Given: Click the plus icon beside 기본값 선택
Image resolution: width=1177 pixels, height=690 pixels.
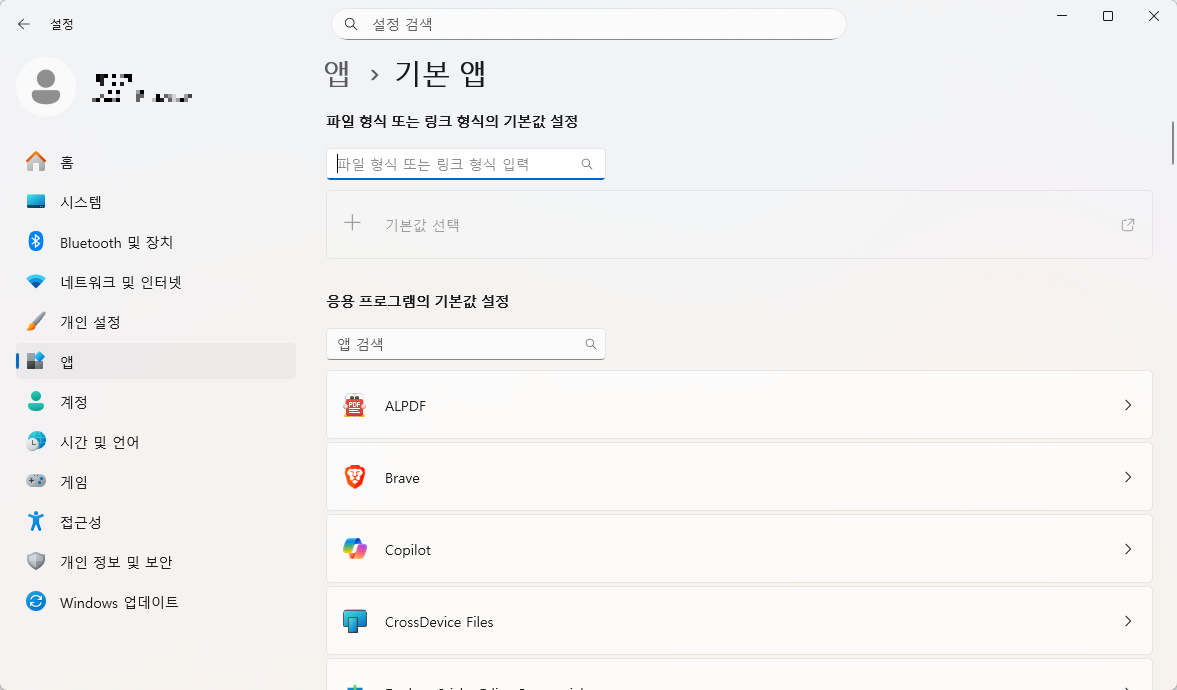Looking at the screenshot, I should pos(352,223).
